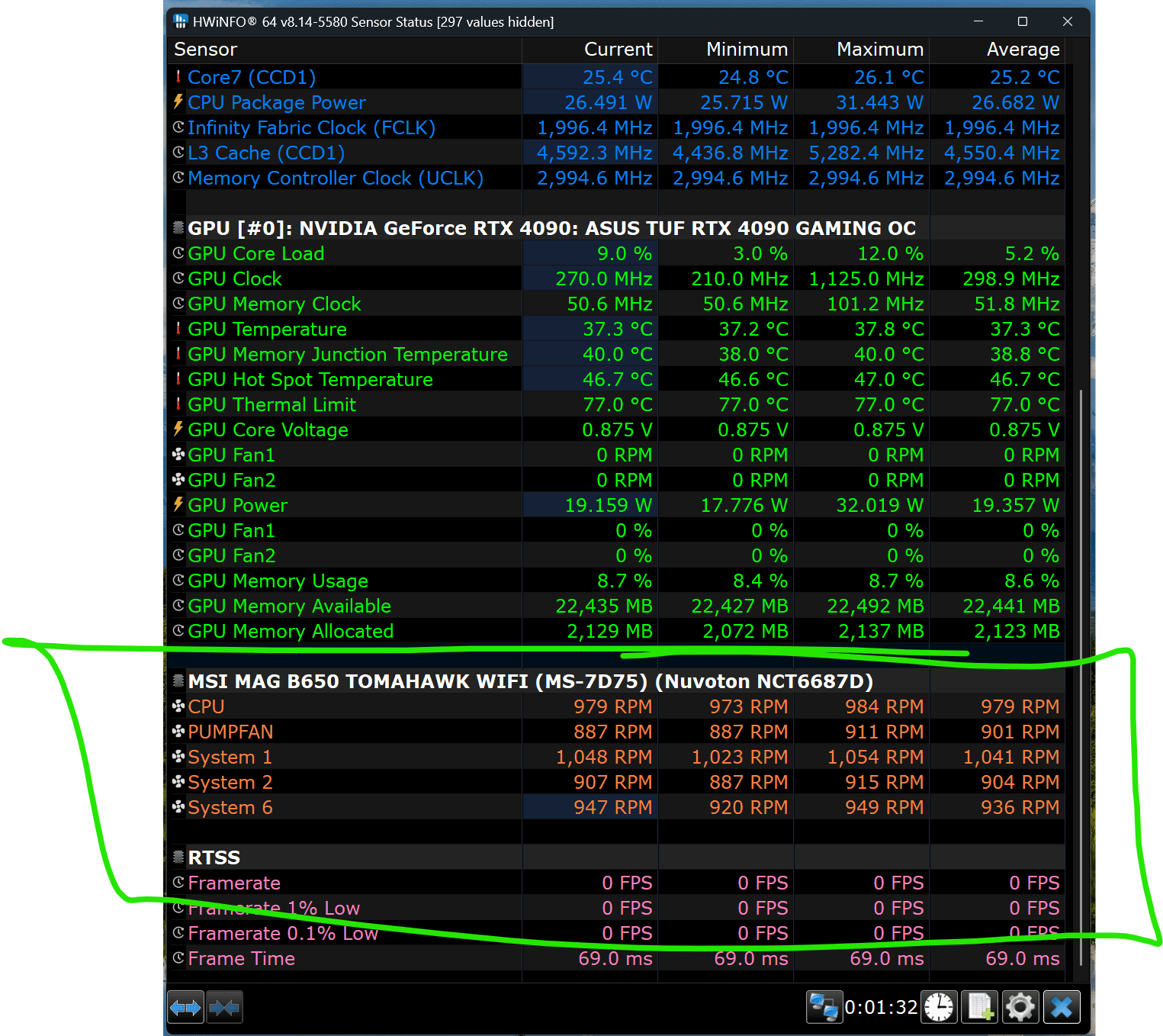Click the 1,125.0 MHz maximum GPU Clock value
This screenshot has height=1036, width=1163.
point(866,278)
